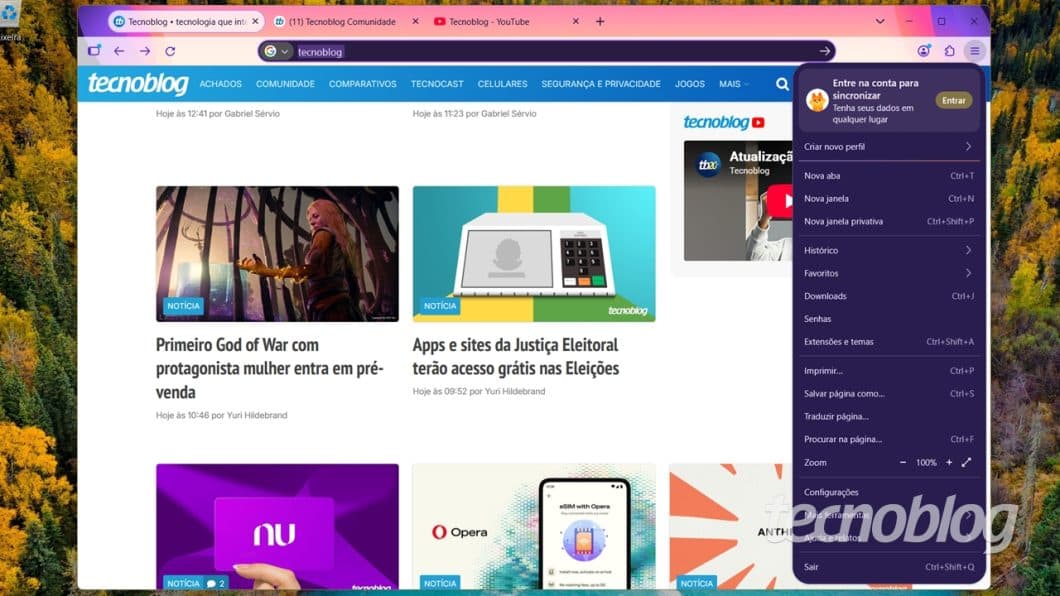Open Configurações from the menu
Viewport: 1060px width, 596px height.
[x=888, y=492]
